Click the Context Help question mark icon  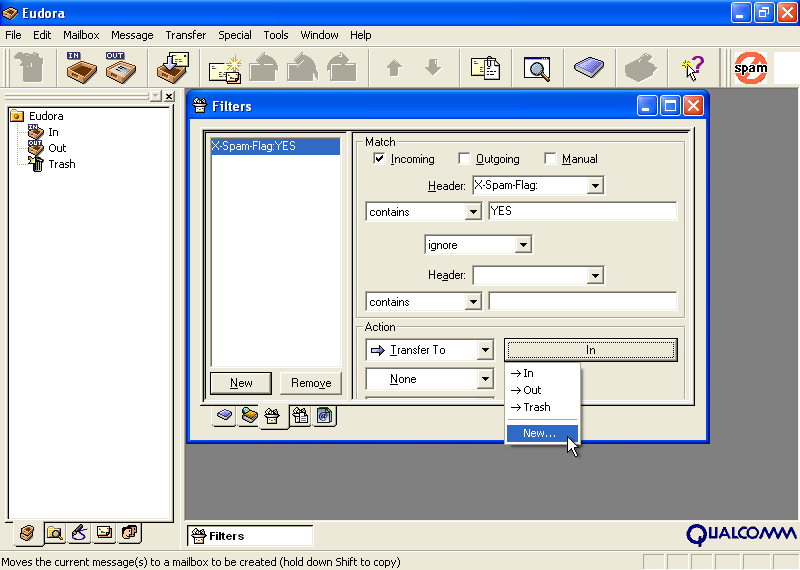(693, 68)
